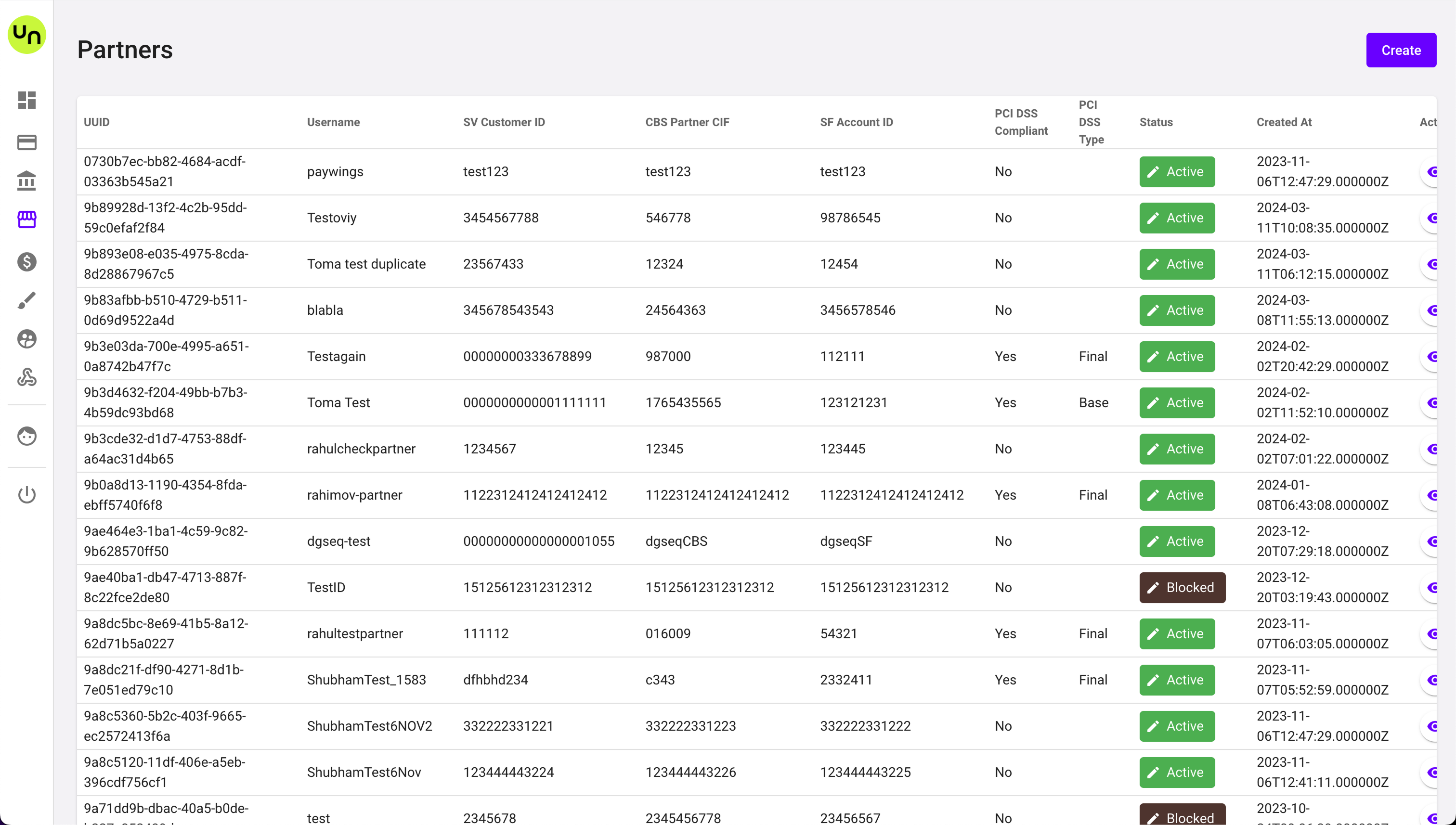View details eye icon for ShubhamTest_1583
Screen dimensions: 1456x825
click(x=1430, y=680)
